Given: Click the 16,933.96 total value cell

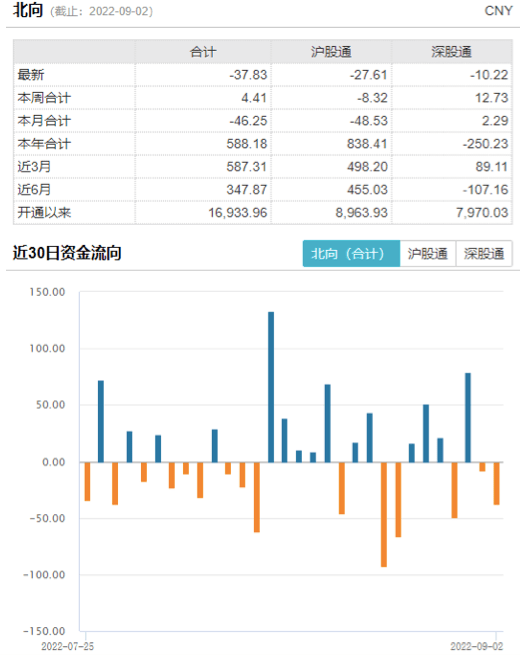Looking at the screenshot, I should [x=238, y=213].
